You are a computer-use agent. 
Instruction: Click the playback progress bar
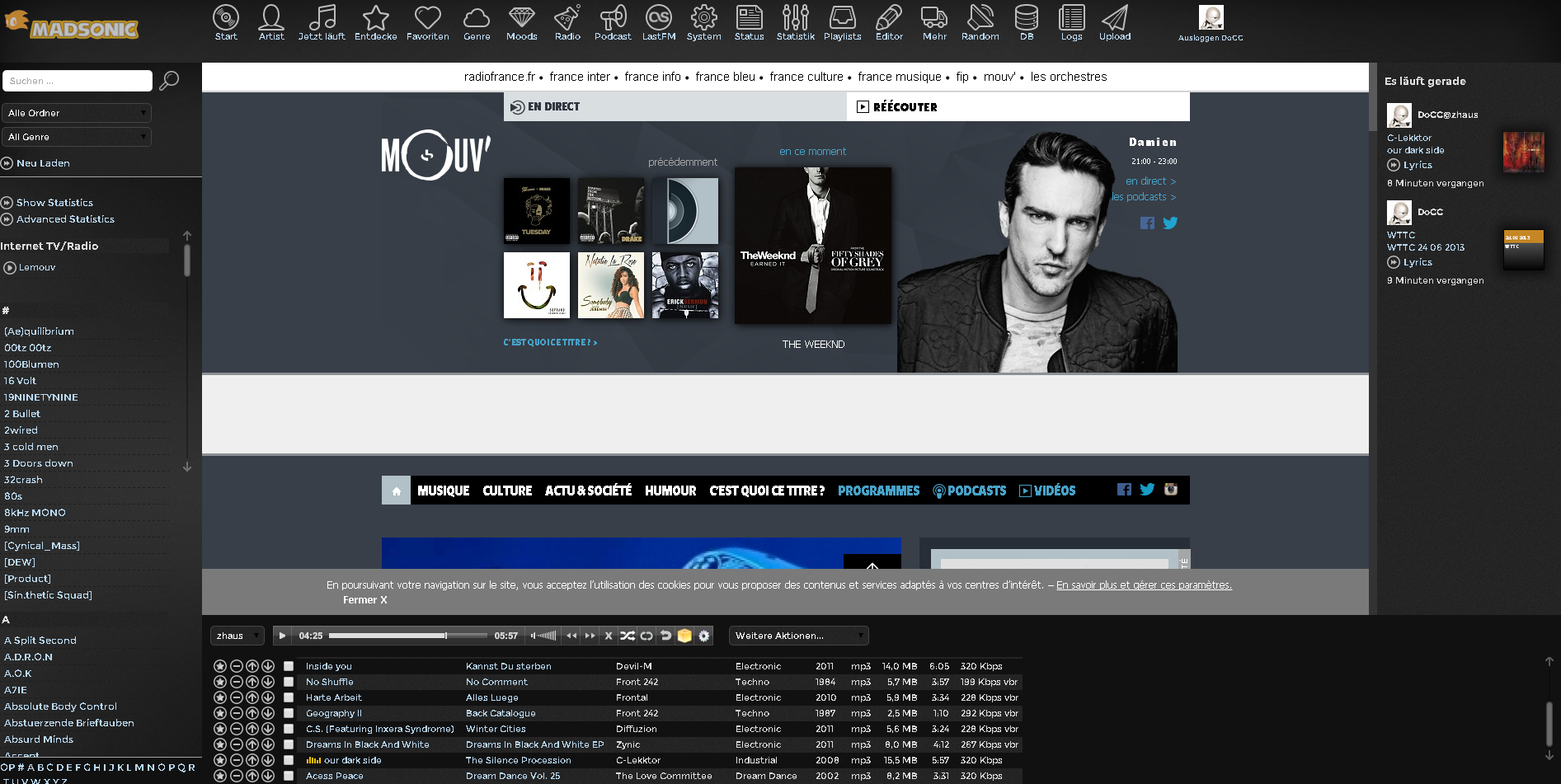point(407,636)
